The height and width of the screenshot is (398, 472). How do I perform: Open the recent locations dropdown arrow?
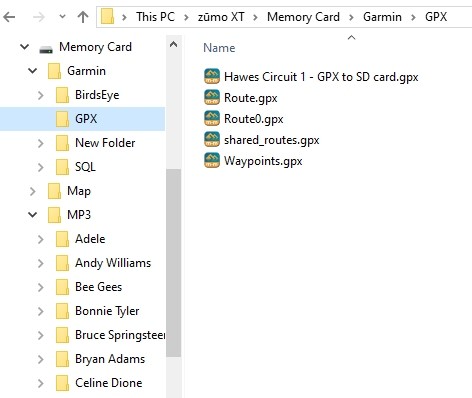coord(62,16)
